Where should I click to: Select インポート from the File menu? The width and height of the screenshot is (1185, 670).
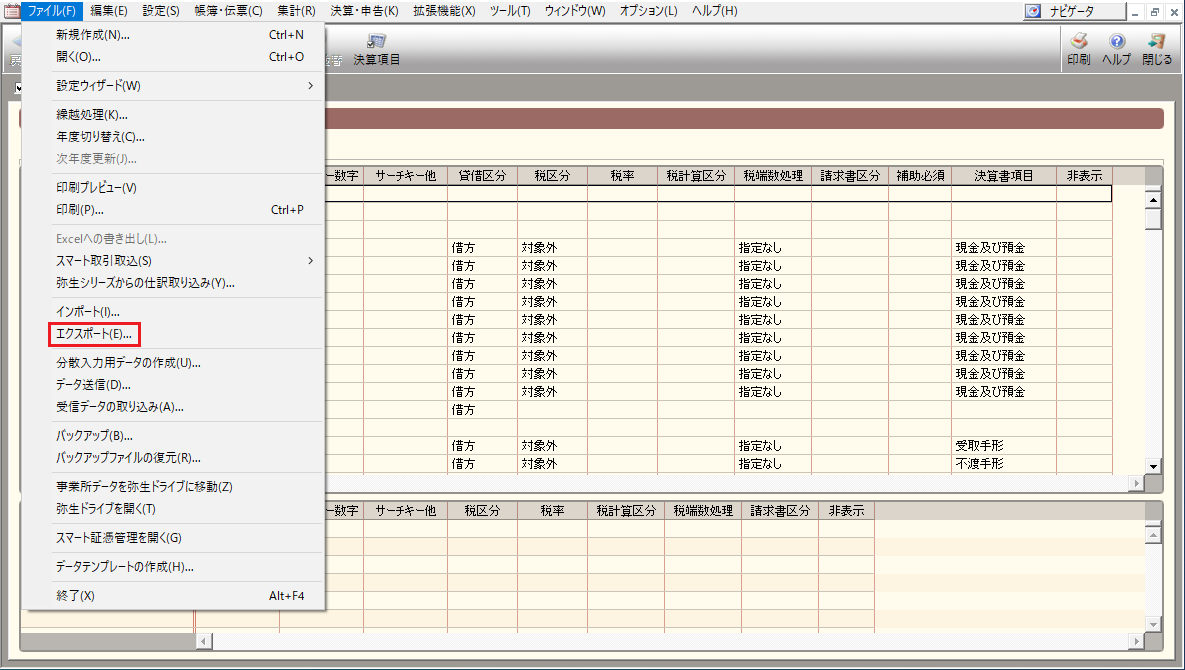coord(88,312)
